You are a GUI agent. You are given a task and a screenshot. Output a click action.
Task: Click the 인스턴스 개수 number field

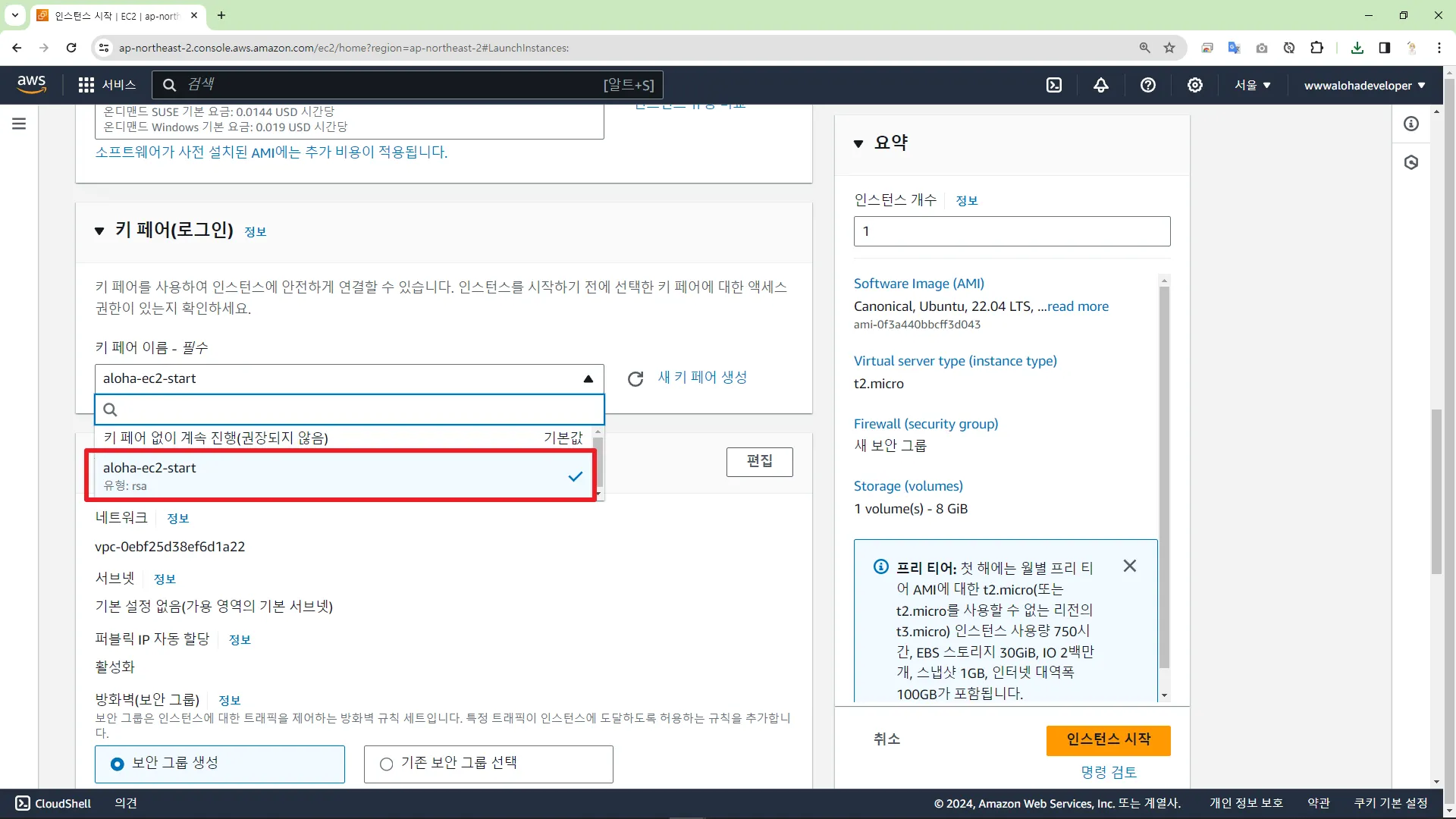coord(1012,231)
